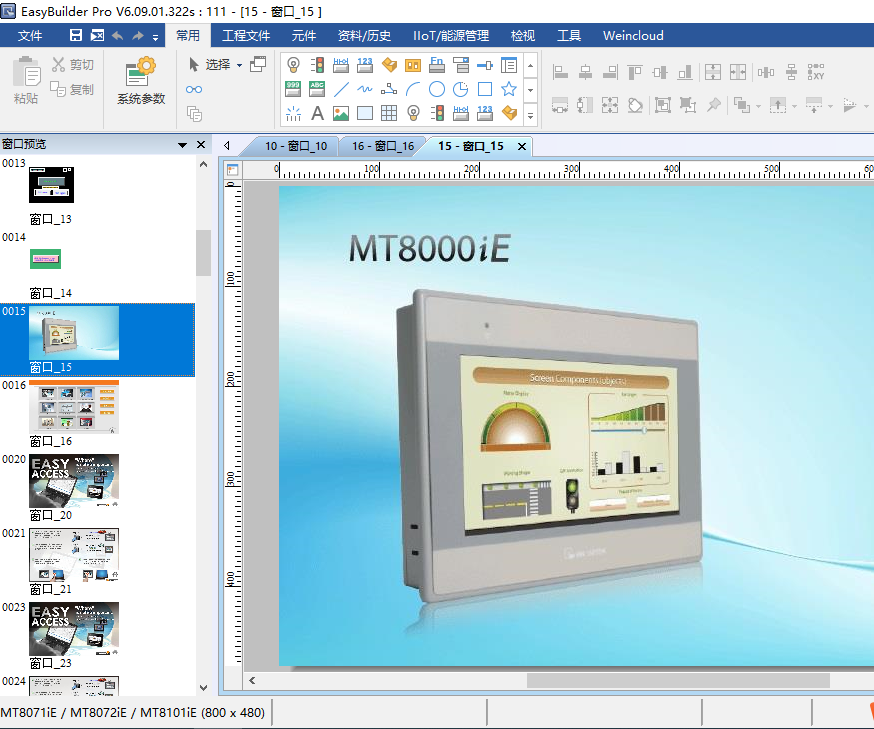Open the 工程文件 ribbon tab
The height and width of the screenshot is (729, 874).
coord(246,36)
